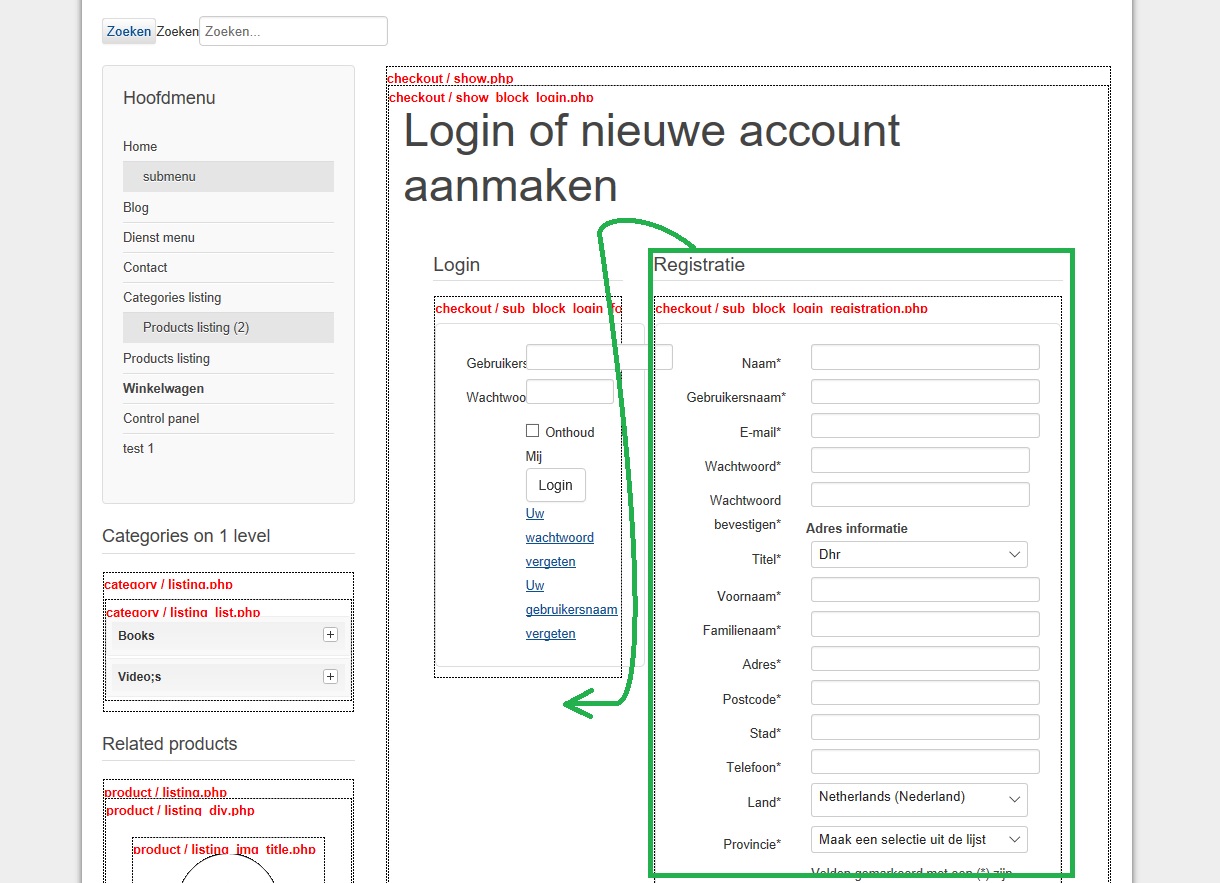Select the Books category row
Image resolution: width=1220 pixels, height=883 pixels.
(228, 636)
